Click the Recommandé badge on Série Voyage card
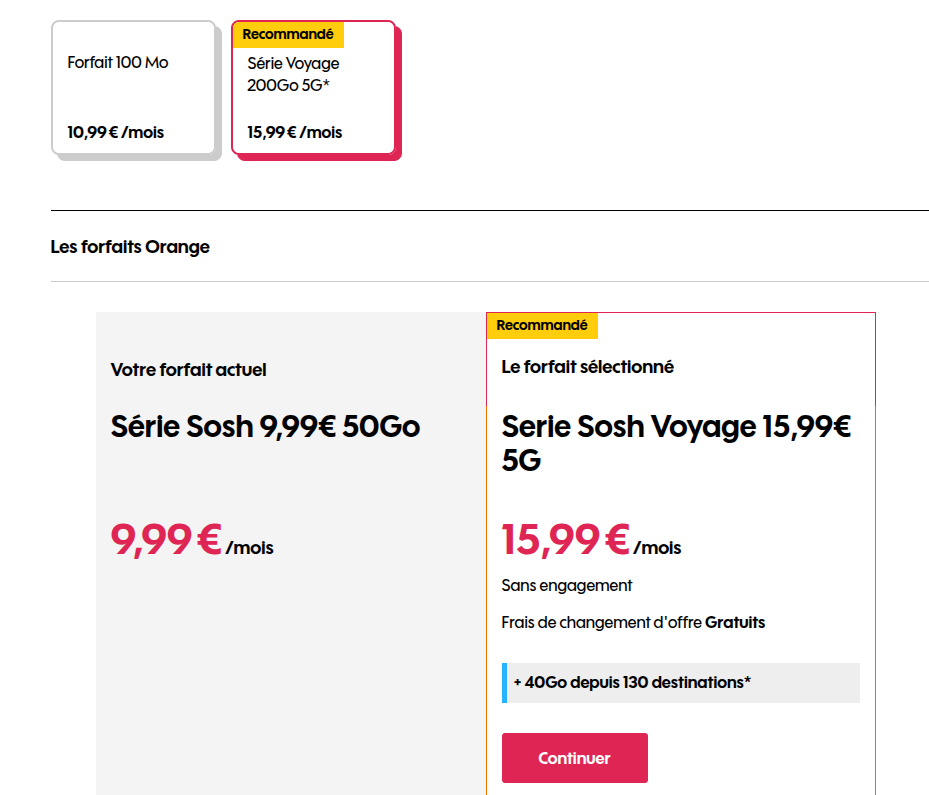929x795 pixels. pyautogui.click(x=288, y=34)
